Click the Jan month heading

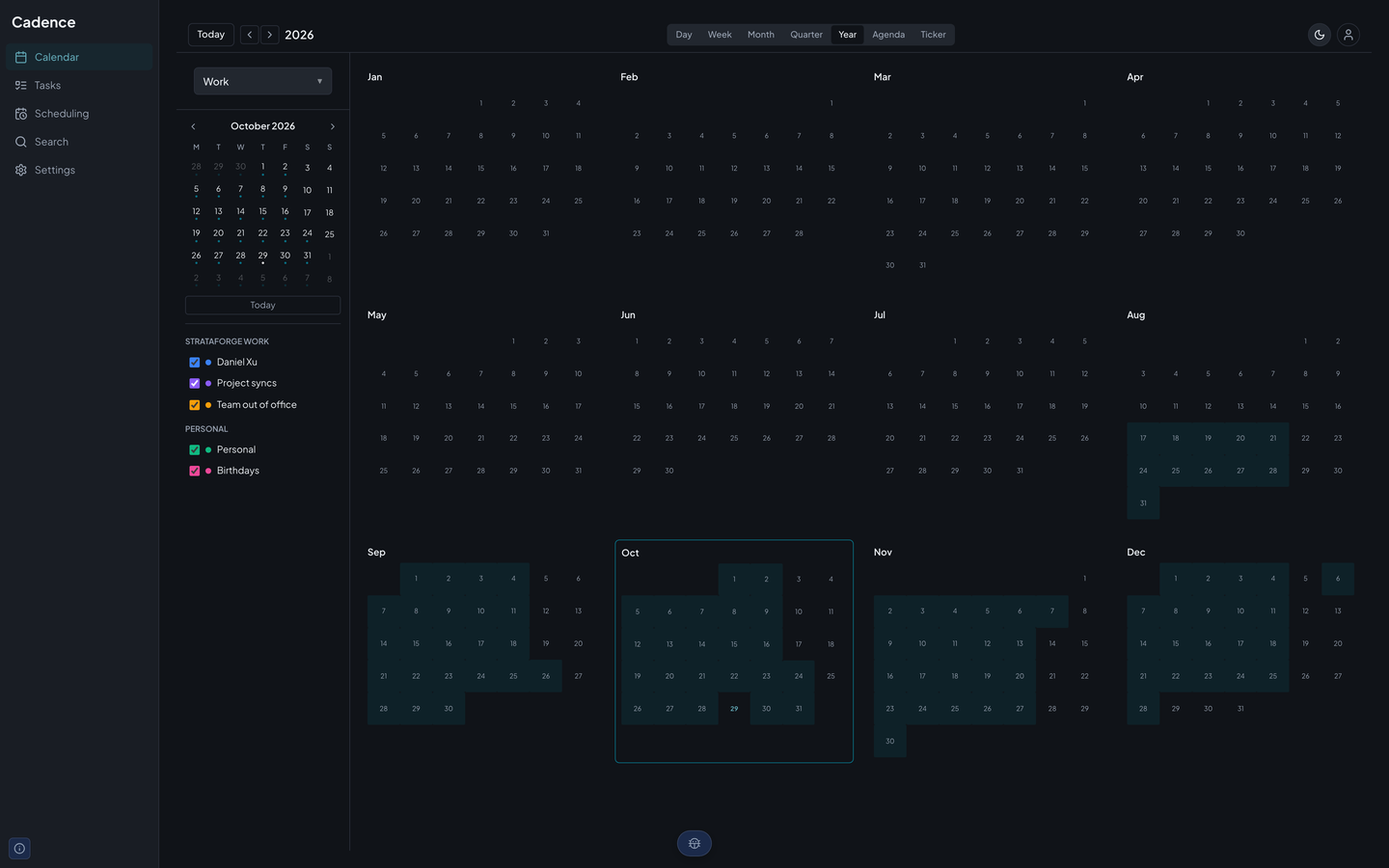375,77
